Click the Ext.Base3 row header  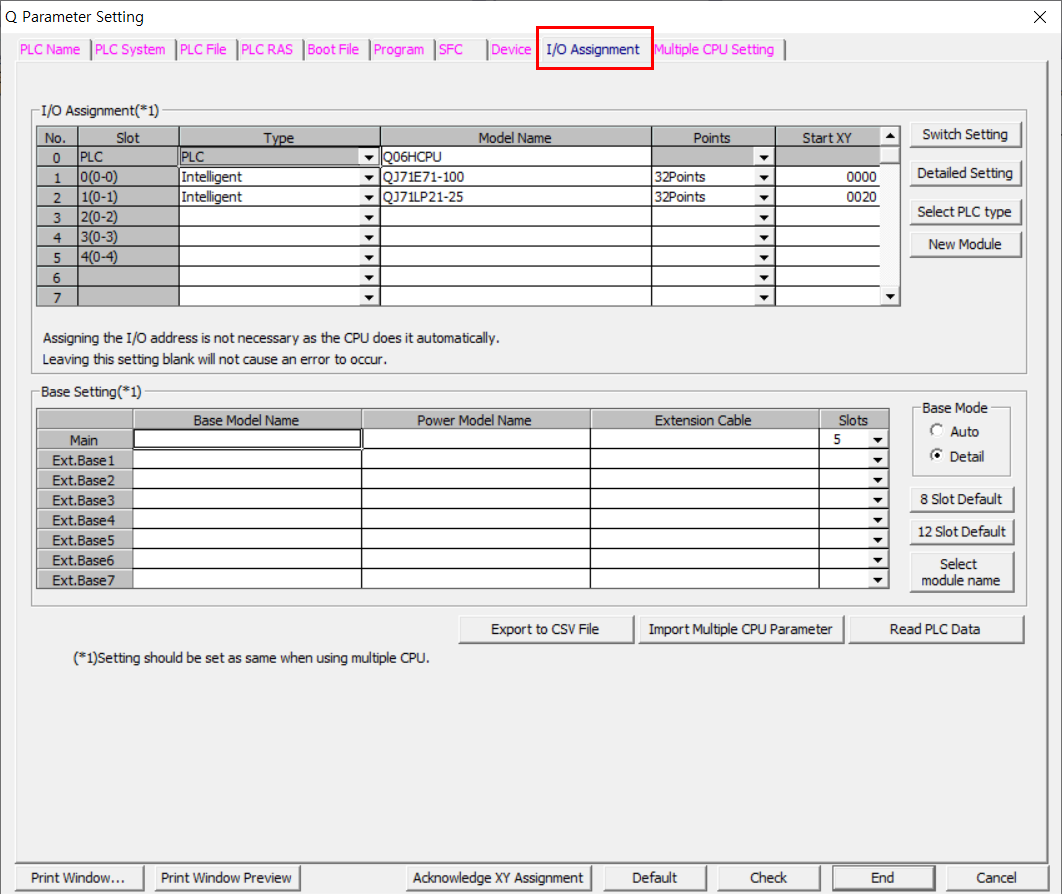(85, 500)
